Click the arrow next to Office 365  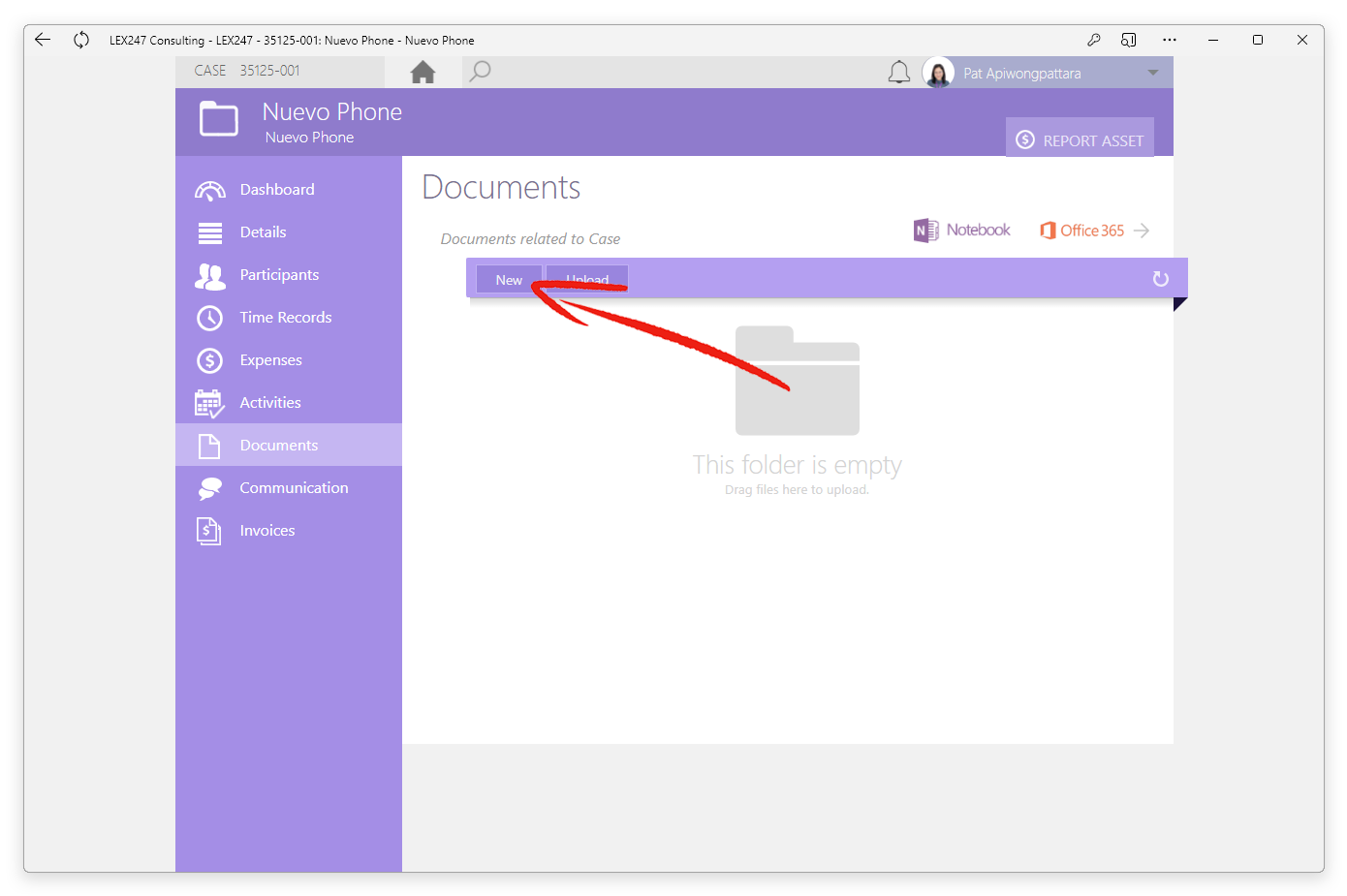coord(1142,231)
